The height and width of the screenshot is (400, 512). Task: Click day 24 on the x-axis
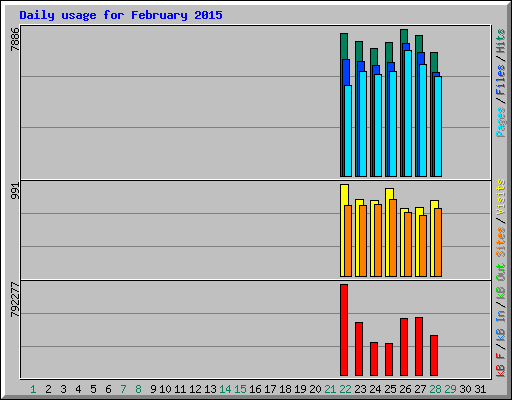(375, 389)
